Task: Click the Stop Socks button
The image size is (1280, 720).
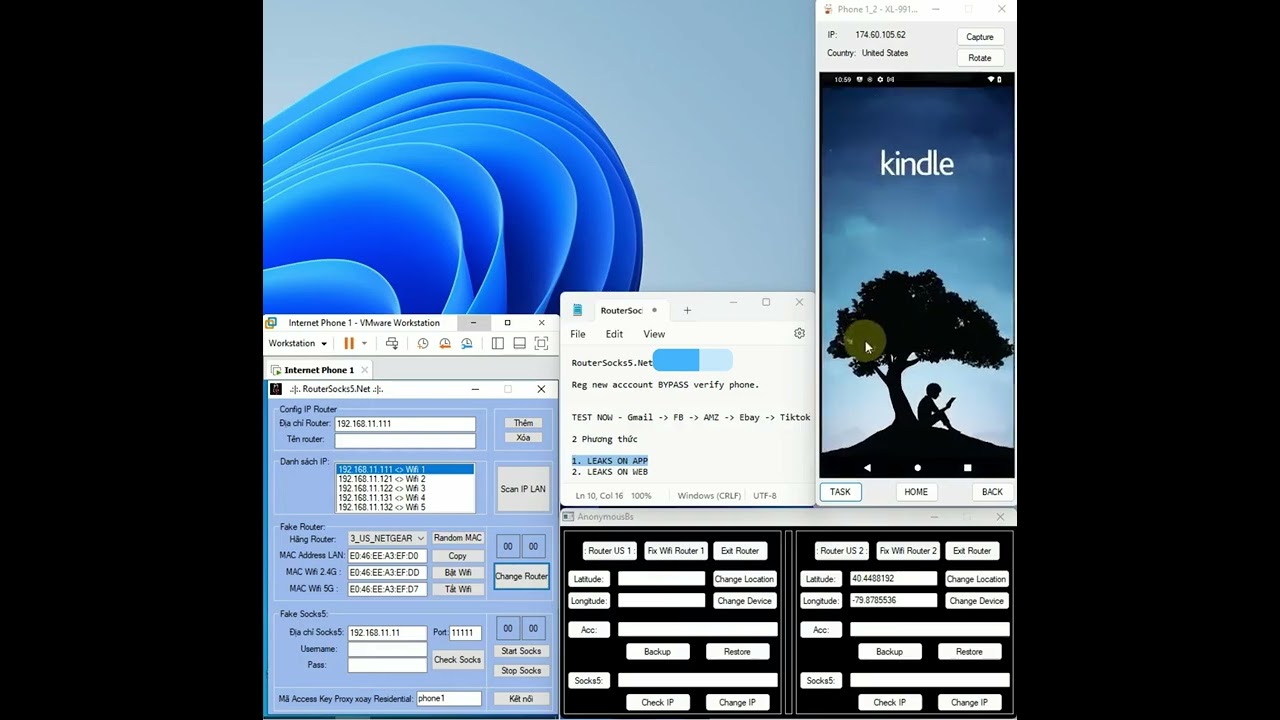Action: pos(521,671)
